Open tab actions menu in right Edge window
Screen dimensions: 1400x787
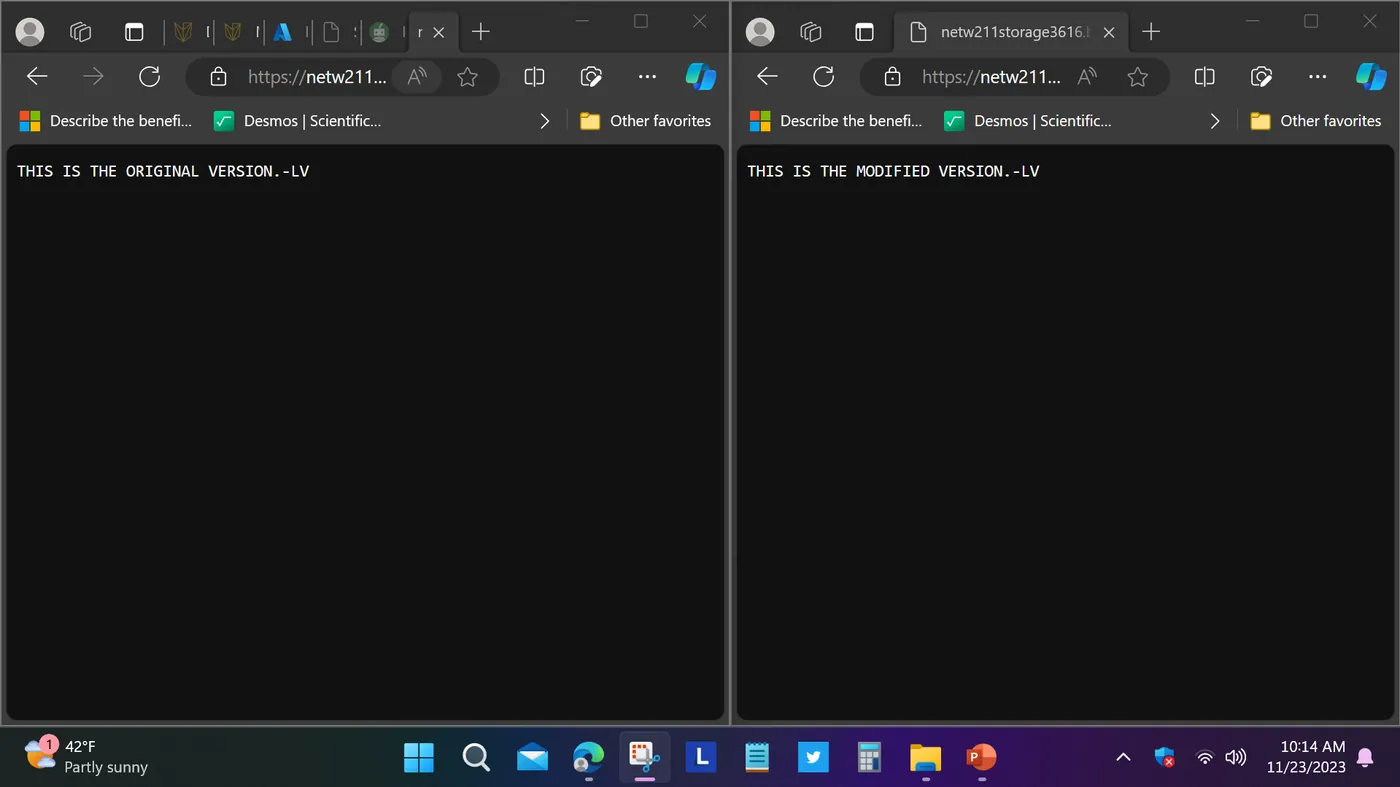(864, 32)
